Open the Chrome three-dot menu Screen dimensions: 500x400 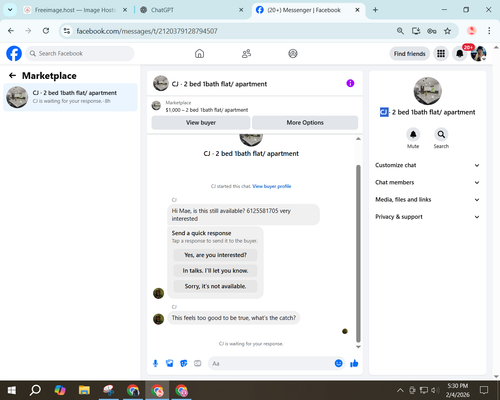tap(489, 31)
